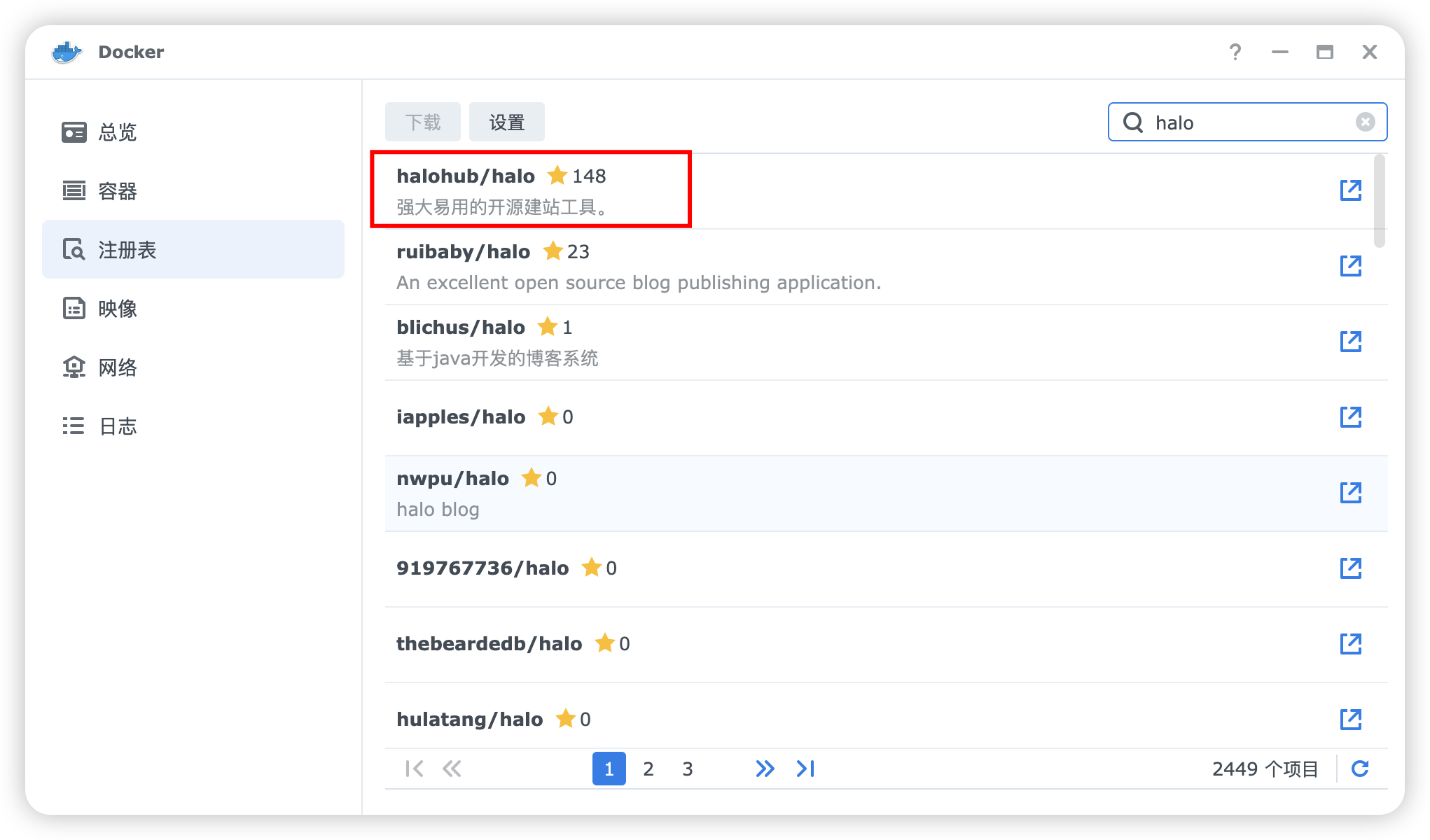Image resolution: width=1430 pixels, height=840 pixels.
Task: Open external link for hulatang/halo
Action: [x=1350, y=720]
